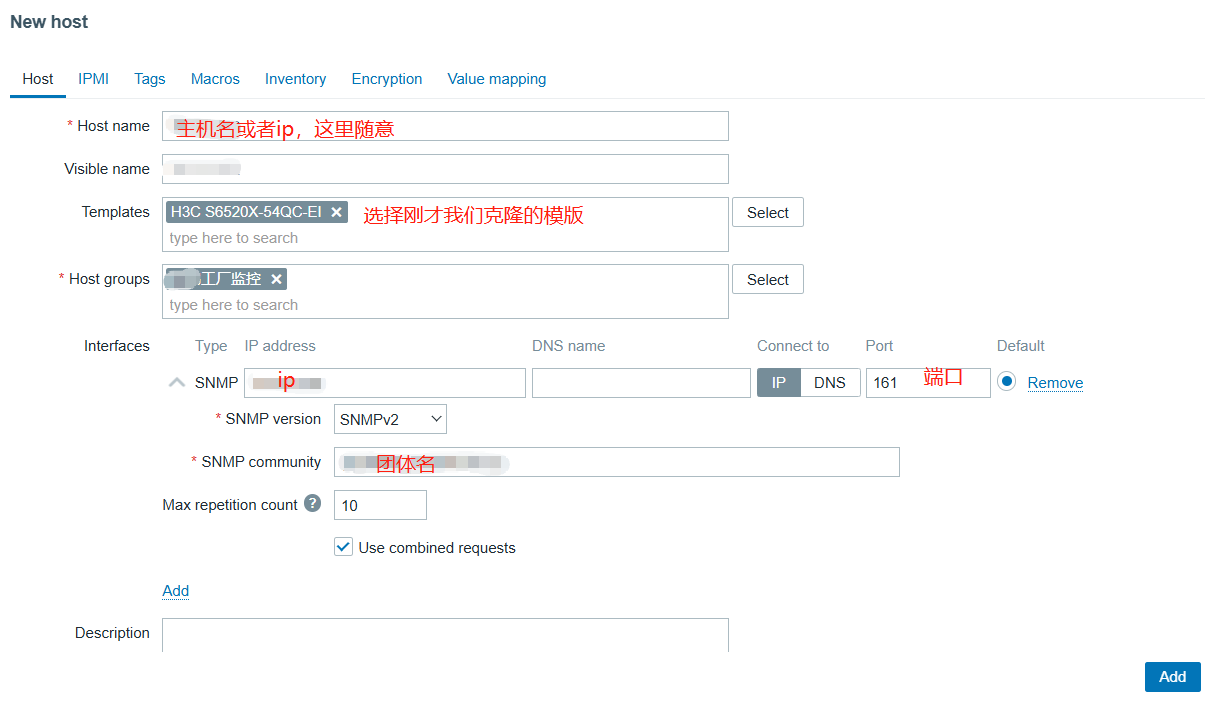Remove the host group tag via x
The height and width of the screenshot is (701, 1205).
276,279
